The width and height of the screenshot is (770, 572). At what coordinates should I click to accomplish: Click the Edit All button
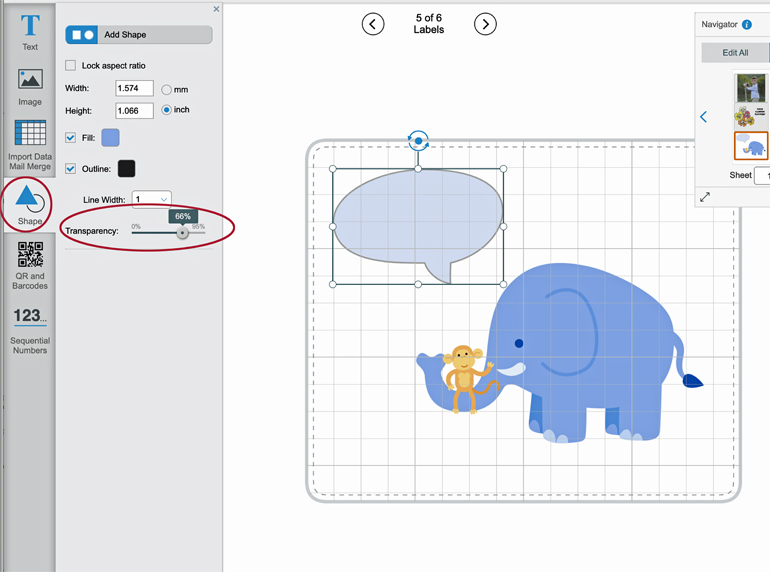pos(735,53)
